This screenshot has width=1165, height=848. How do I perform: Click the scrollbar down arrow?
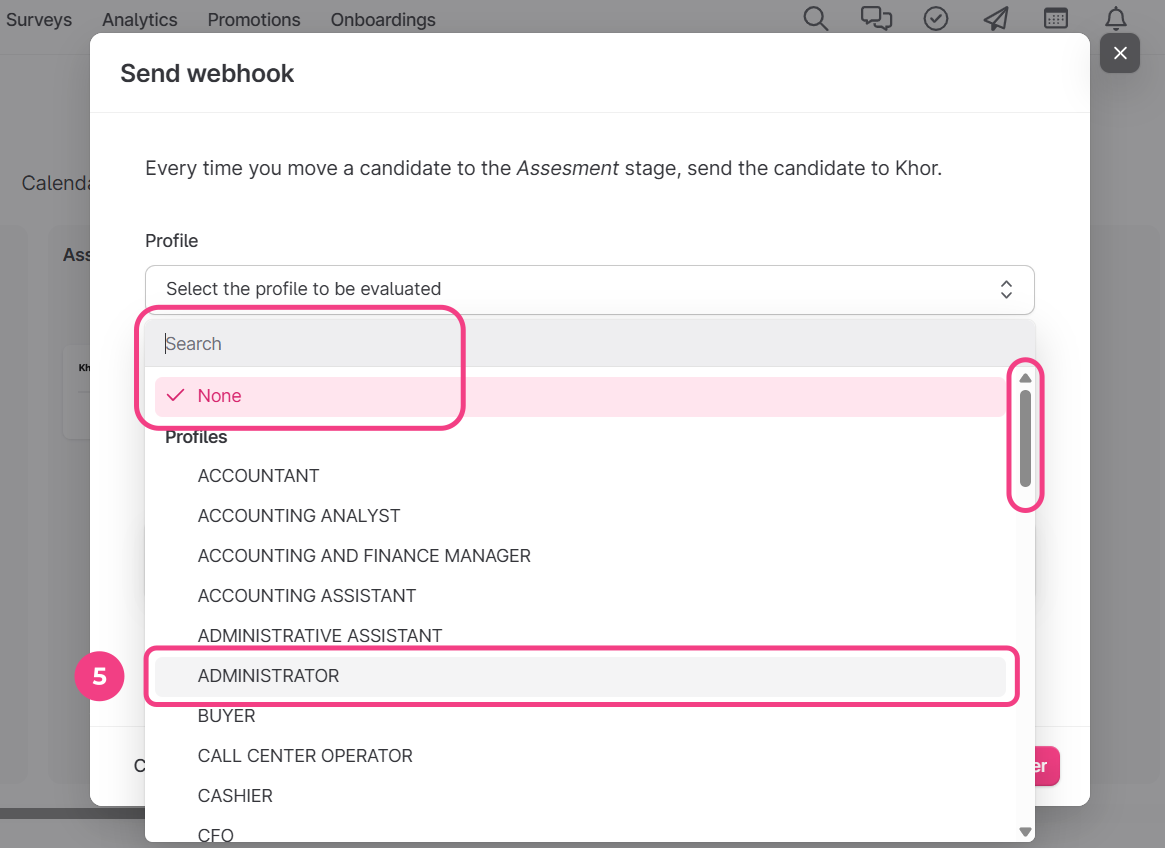click(x=1025, y=831)
